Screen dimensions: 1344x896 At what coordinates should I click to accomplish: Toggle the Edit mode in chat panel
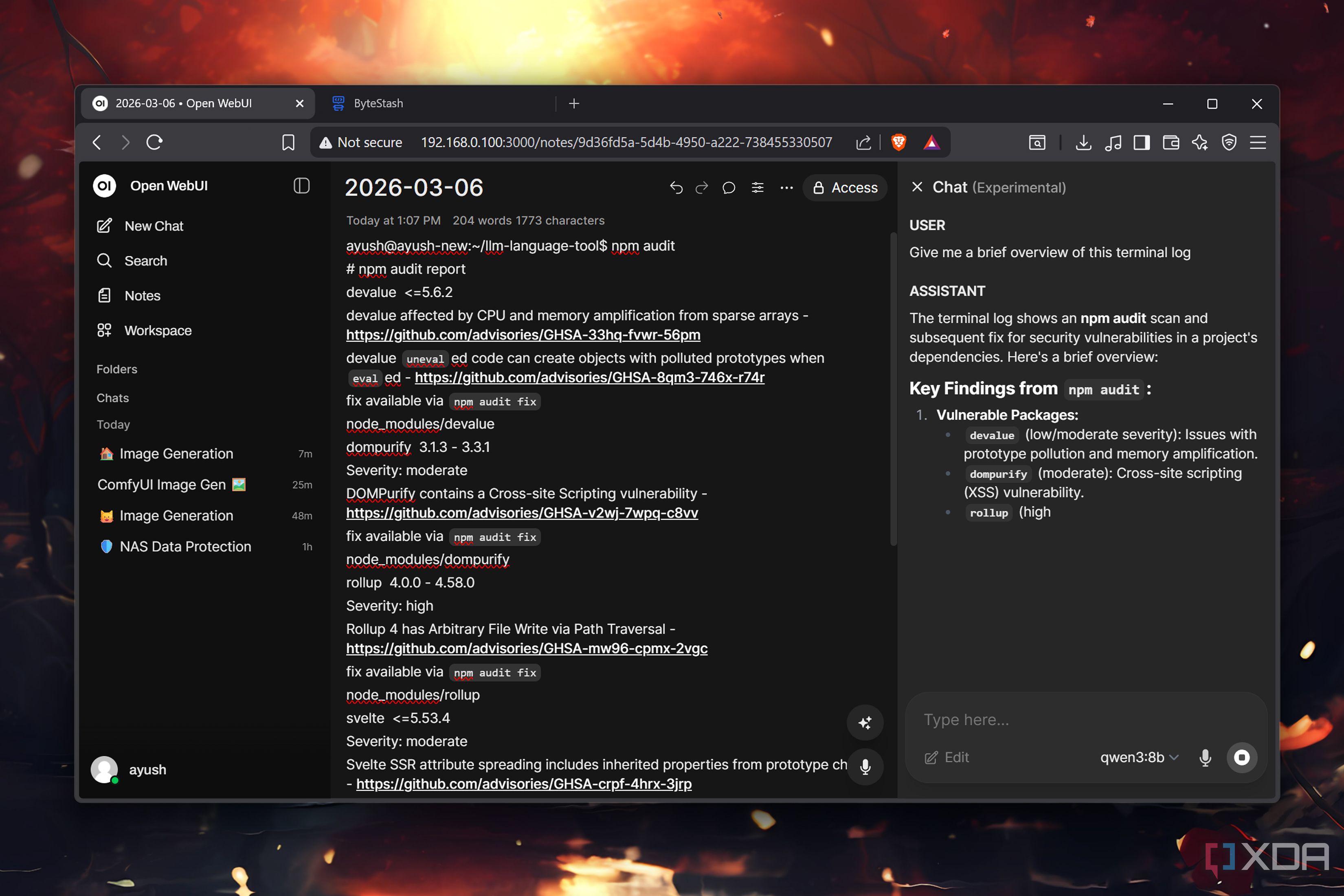pos(946,757)
